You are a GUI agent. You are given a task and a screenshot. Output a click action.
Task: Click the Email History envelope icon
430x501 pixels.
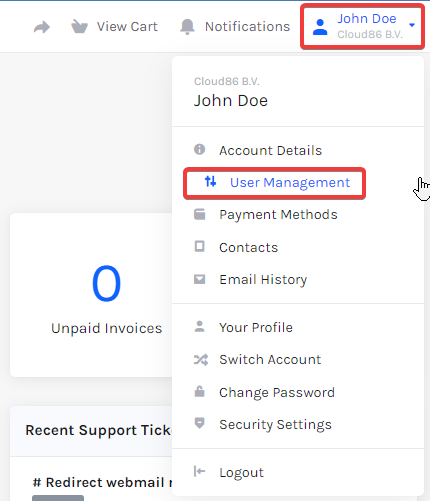[200, 279]
